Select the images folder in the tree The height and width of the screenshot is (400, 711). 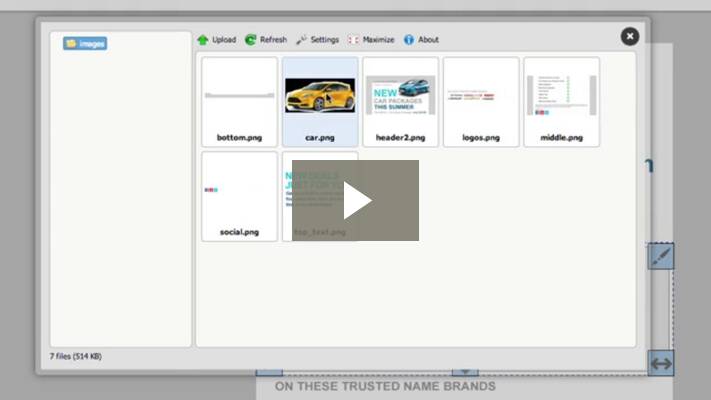(x=85, y=44)
